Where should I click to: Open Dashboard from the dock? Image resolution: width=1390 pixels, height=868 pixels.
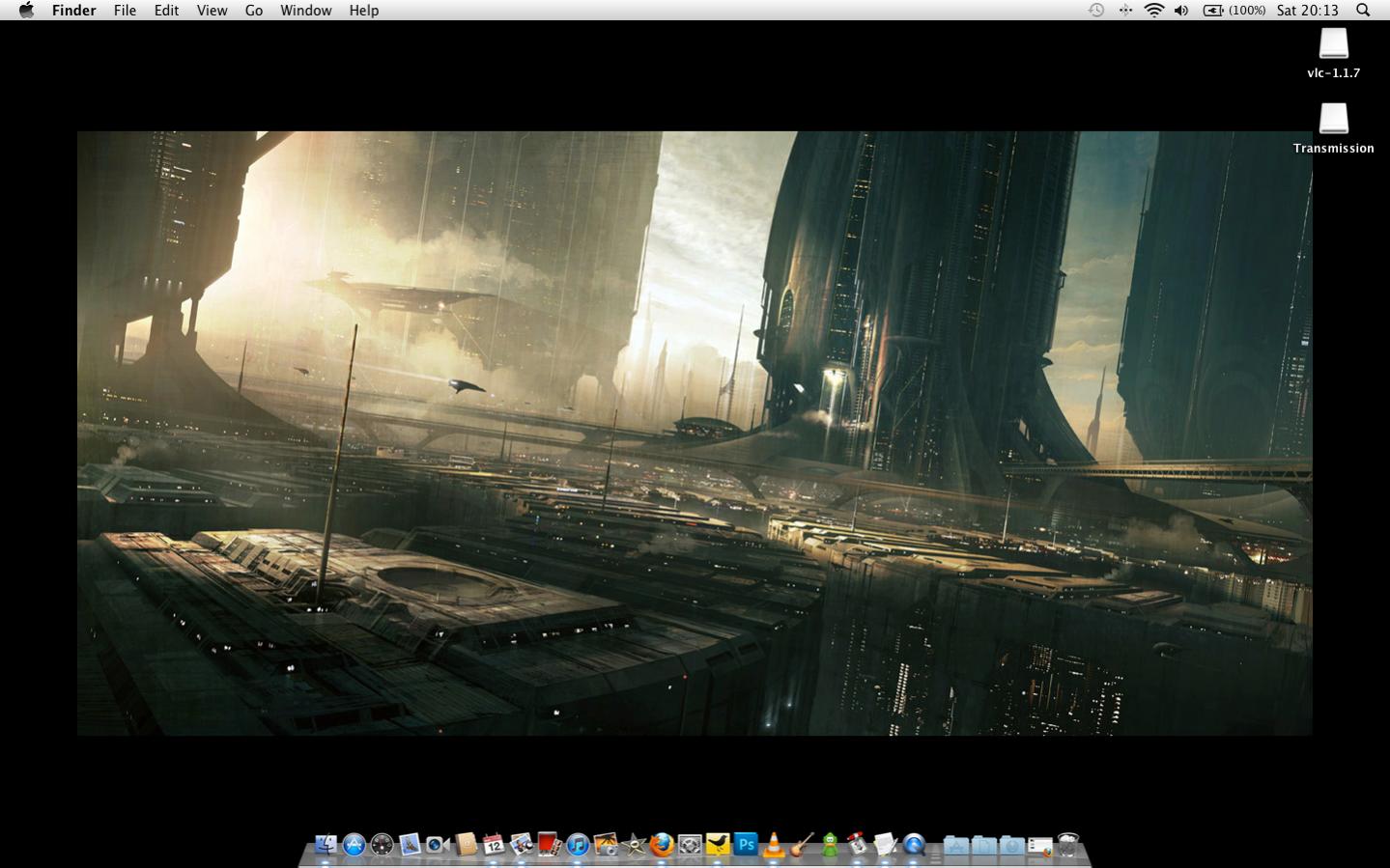(383, 845)
